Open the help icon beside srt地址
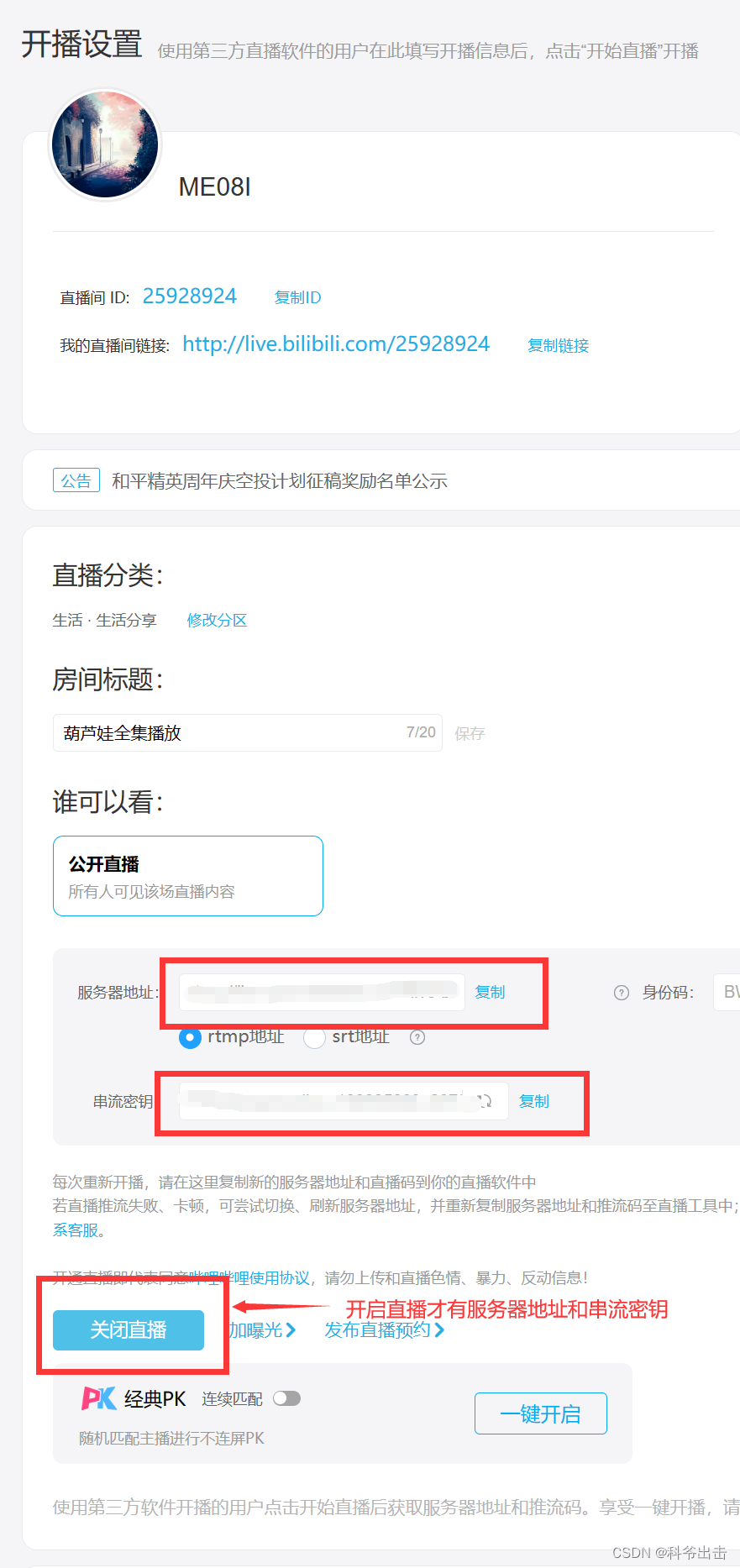 coord(417,1037)
